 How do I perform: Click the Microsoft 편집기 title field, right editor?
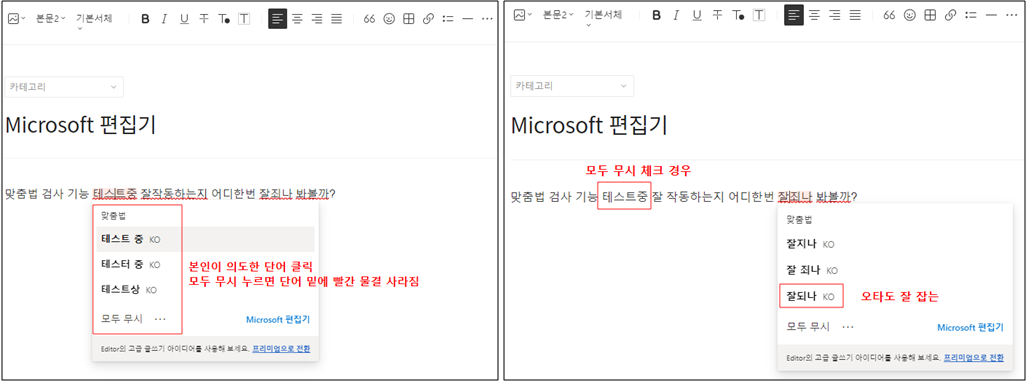589,124
